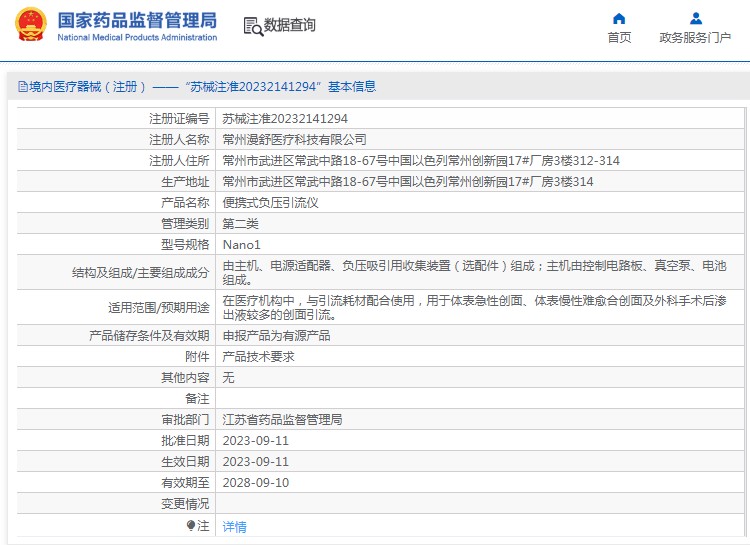Image resolution: width=750 pixels, height=545 pixels.
Task: Click the model specification value Nano1
Action: pyautogui.click(x=241, y=244)
